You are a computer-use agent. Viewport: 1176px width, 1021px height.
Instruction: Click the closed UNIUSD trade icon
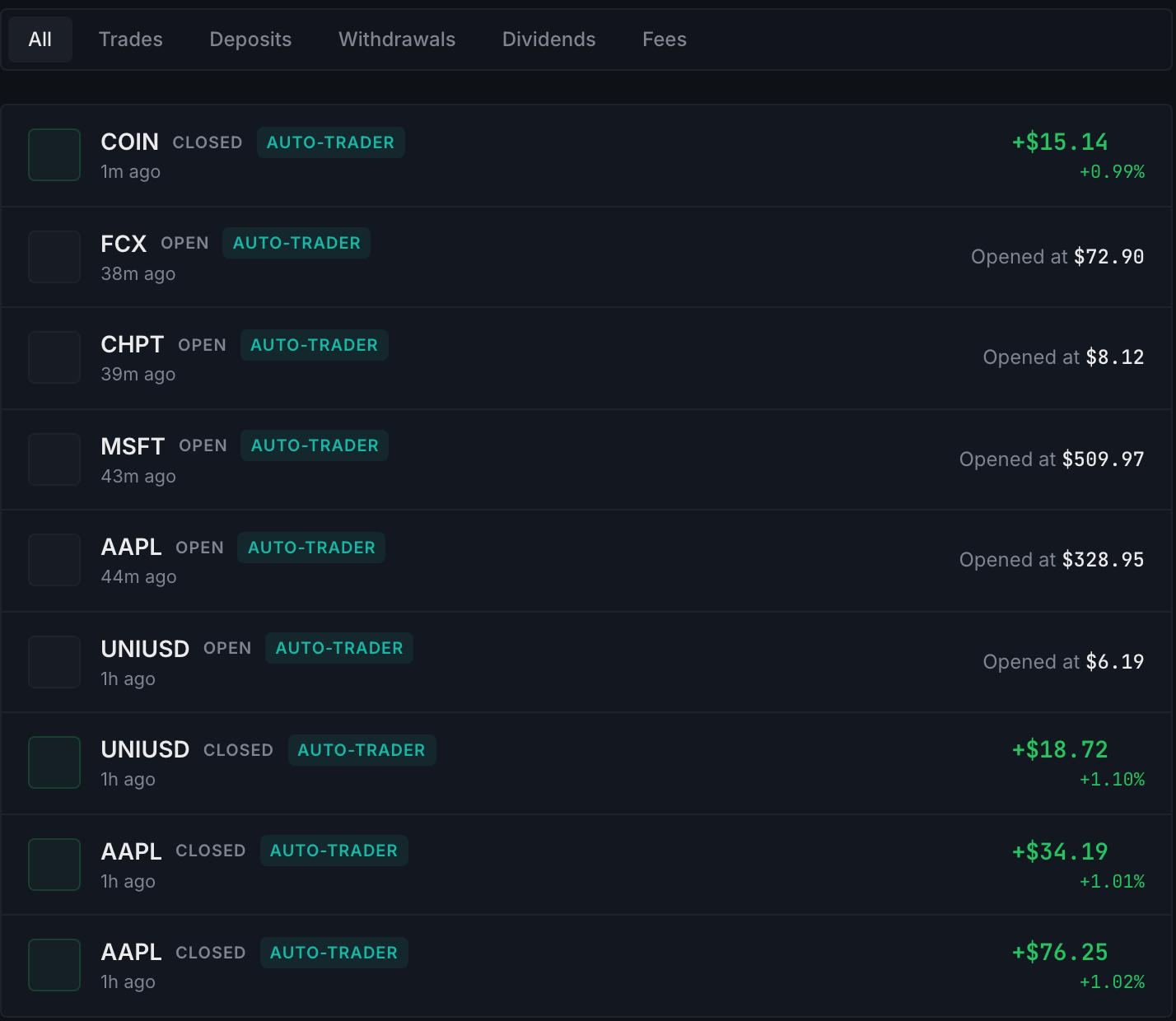54,762
